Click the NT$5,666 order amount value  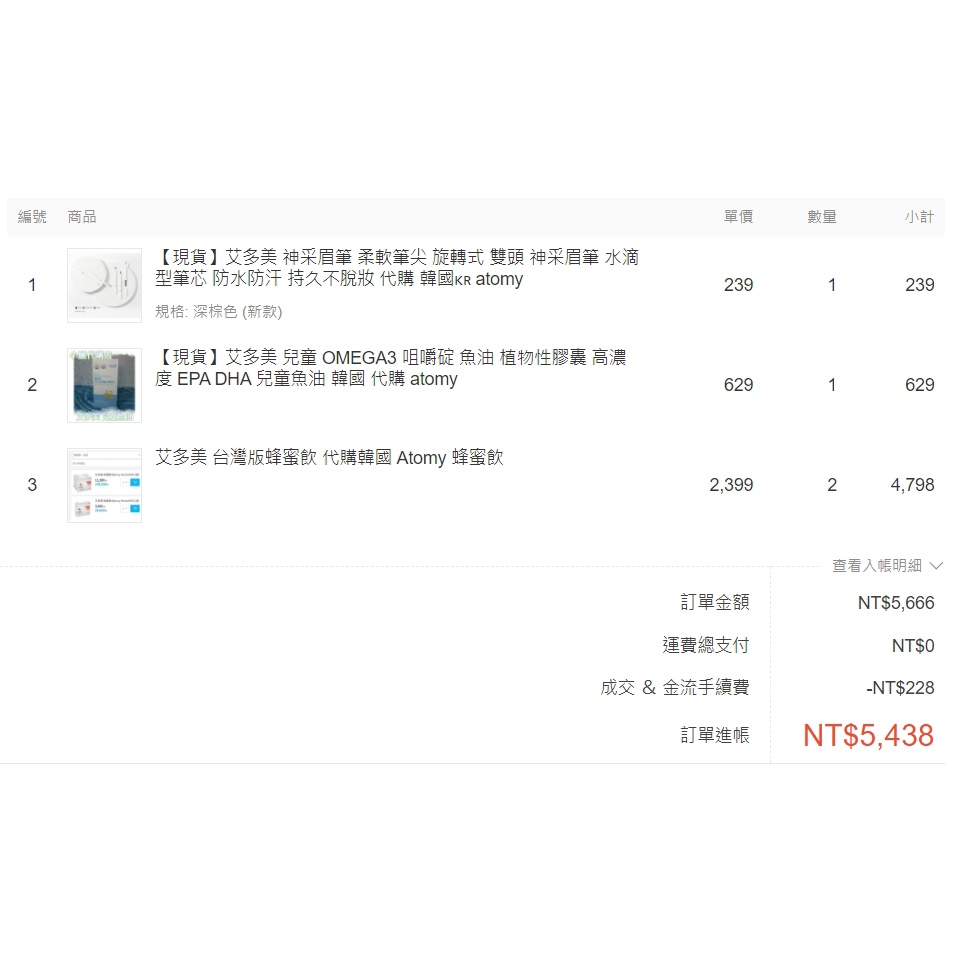pyautogui.click(x=896, y=603)
